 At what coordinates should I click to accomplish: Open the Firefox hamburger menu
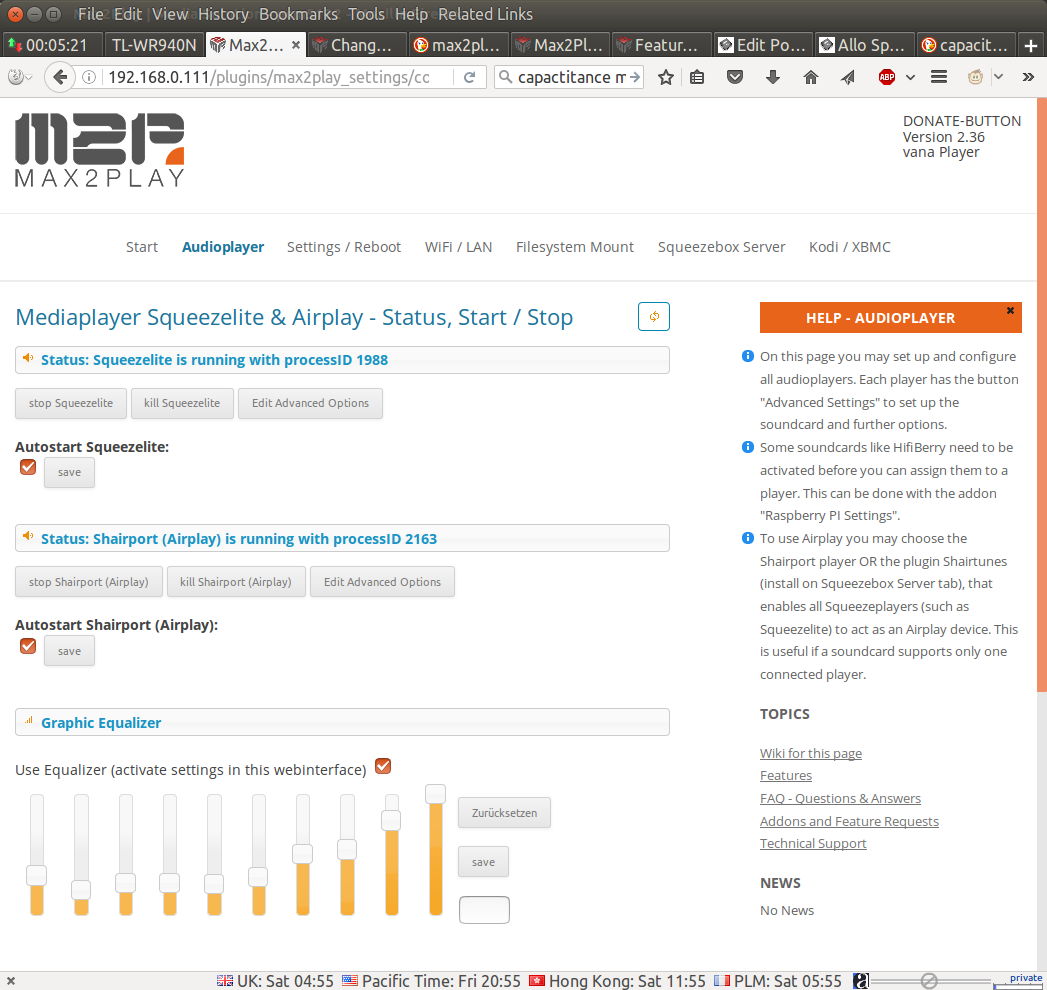tap(939, 77)
